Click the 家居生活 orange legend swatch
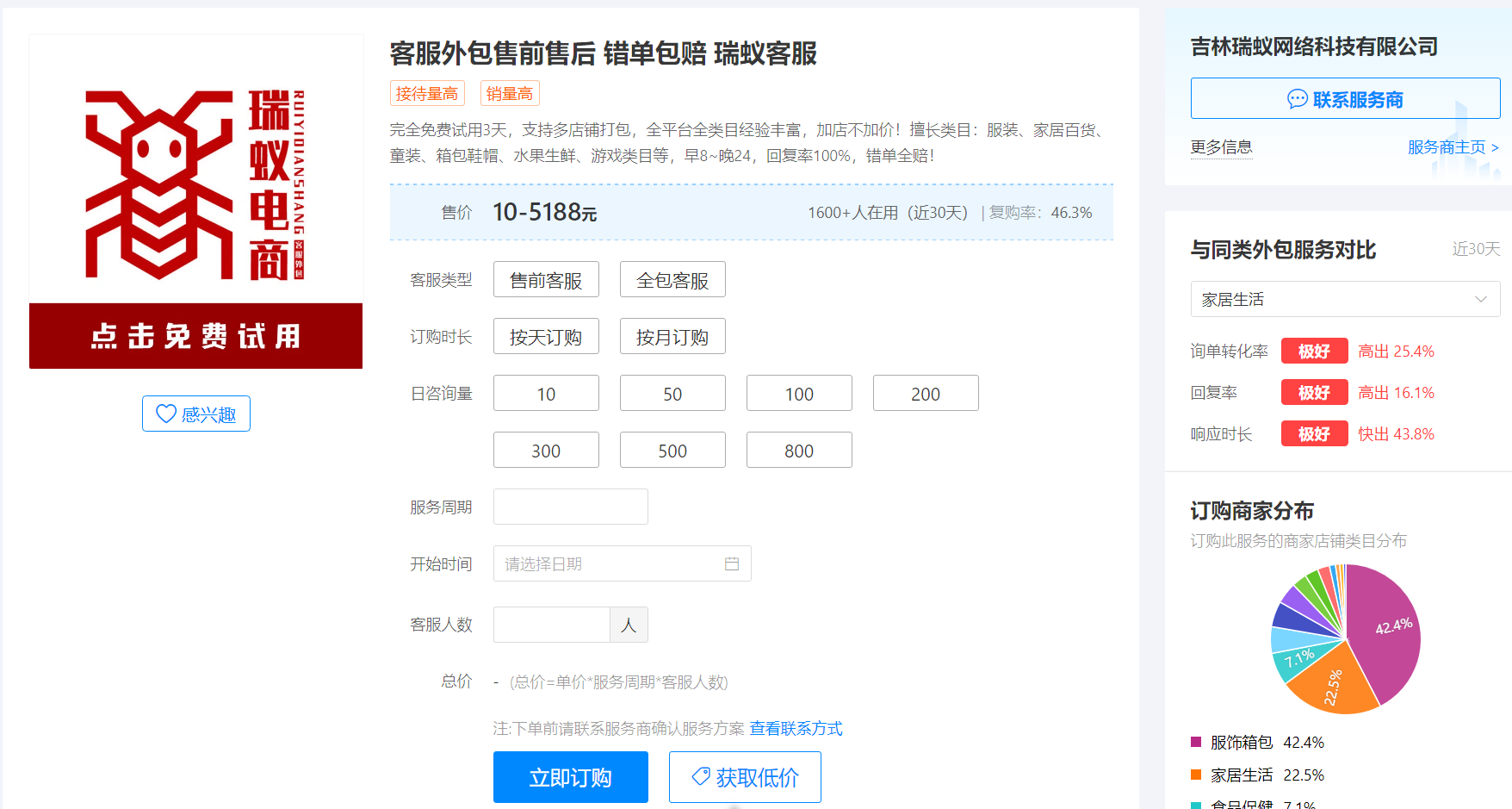The image size is (1512, 809). [1196, 775]
